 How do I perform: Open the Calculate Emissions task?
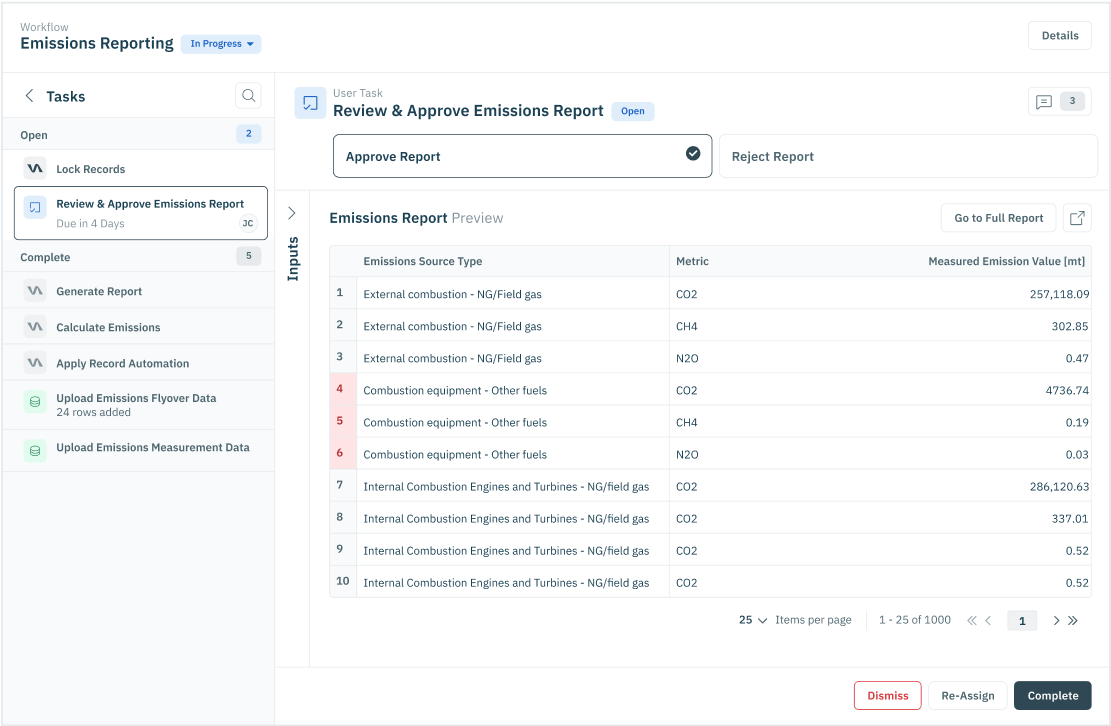coord(139,327)
